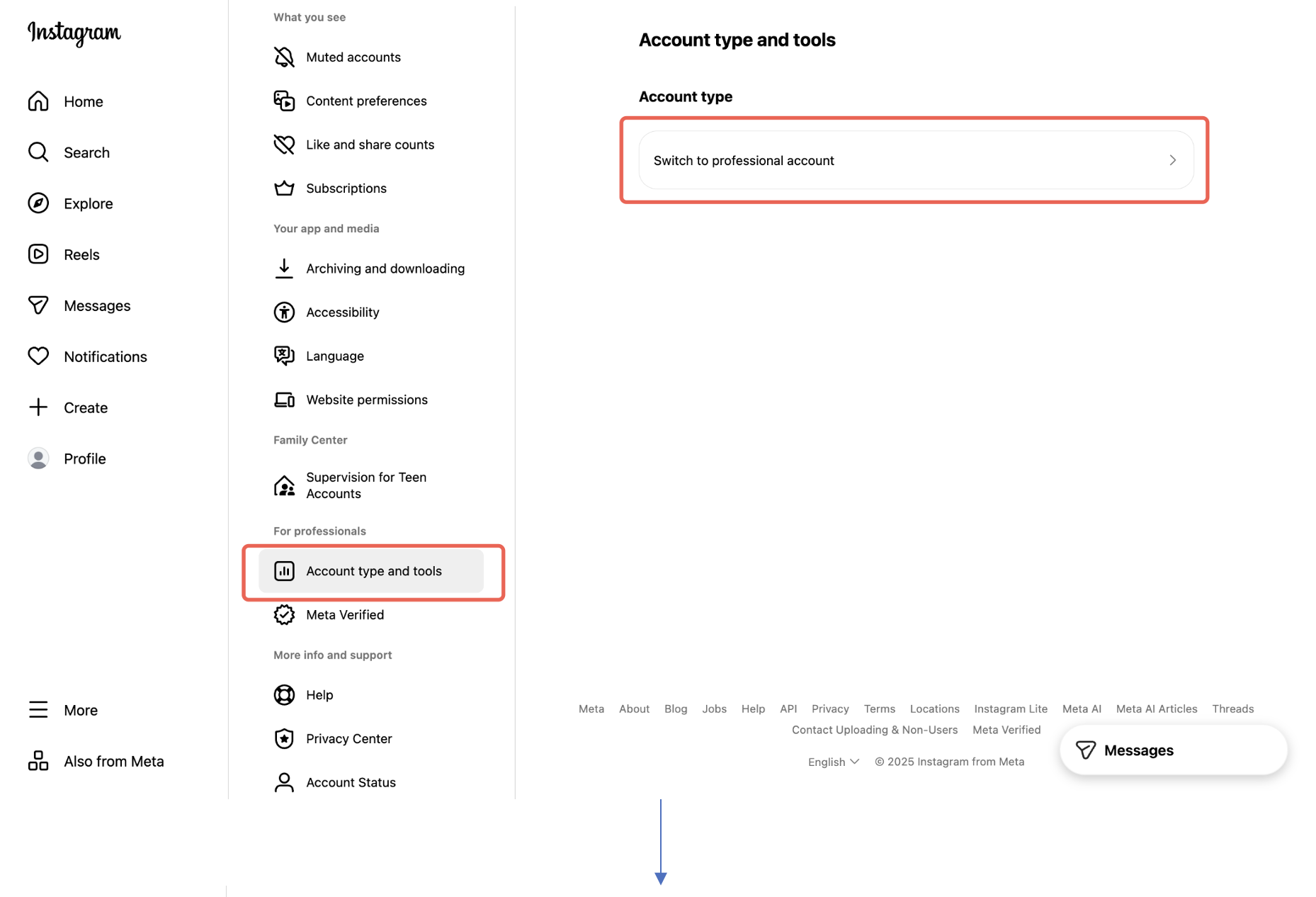Select the Reels icon in sidebar
The image size is (1316, 897).
38,254
